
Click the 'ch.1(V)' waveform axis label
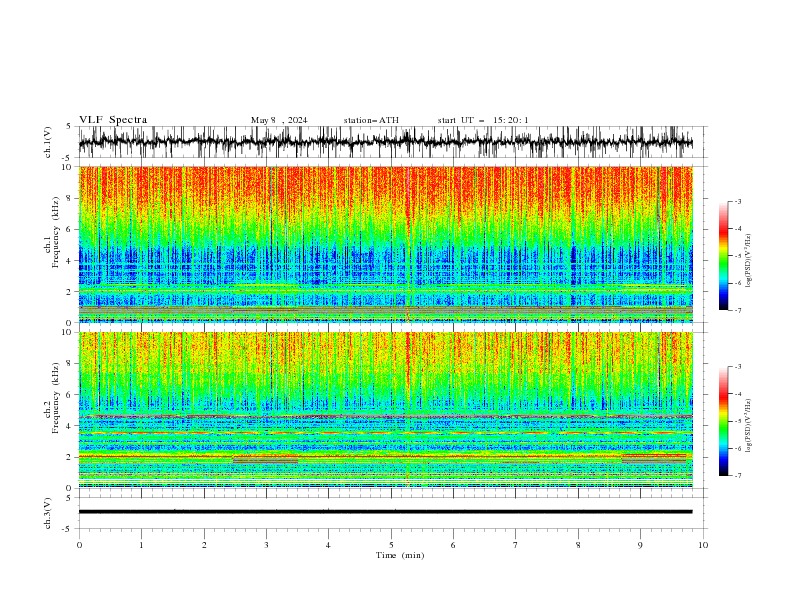coord(48,142)
